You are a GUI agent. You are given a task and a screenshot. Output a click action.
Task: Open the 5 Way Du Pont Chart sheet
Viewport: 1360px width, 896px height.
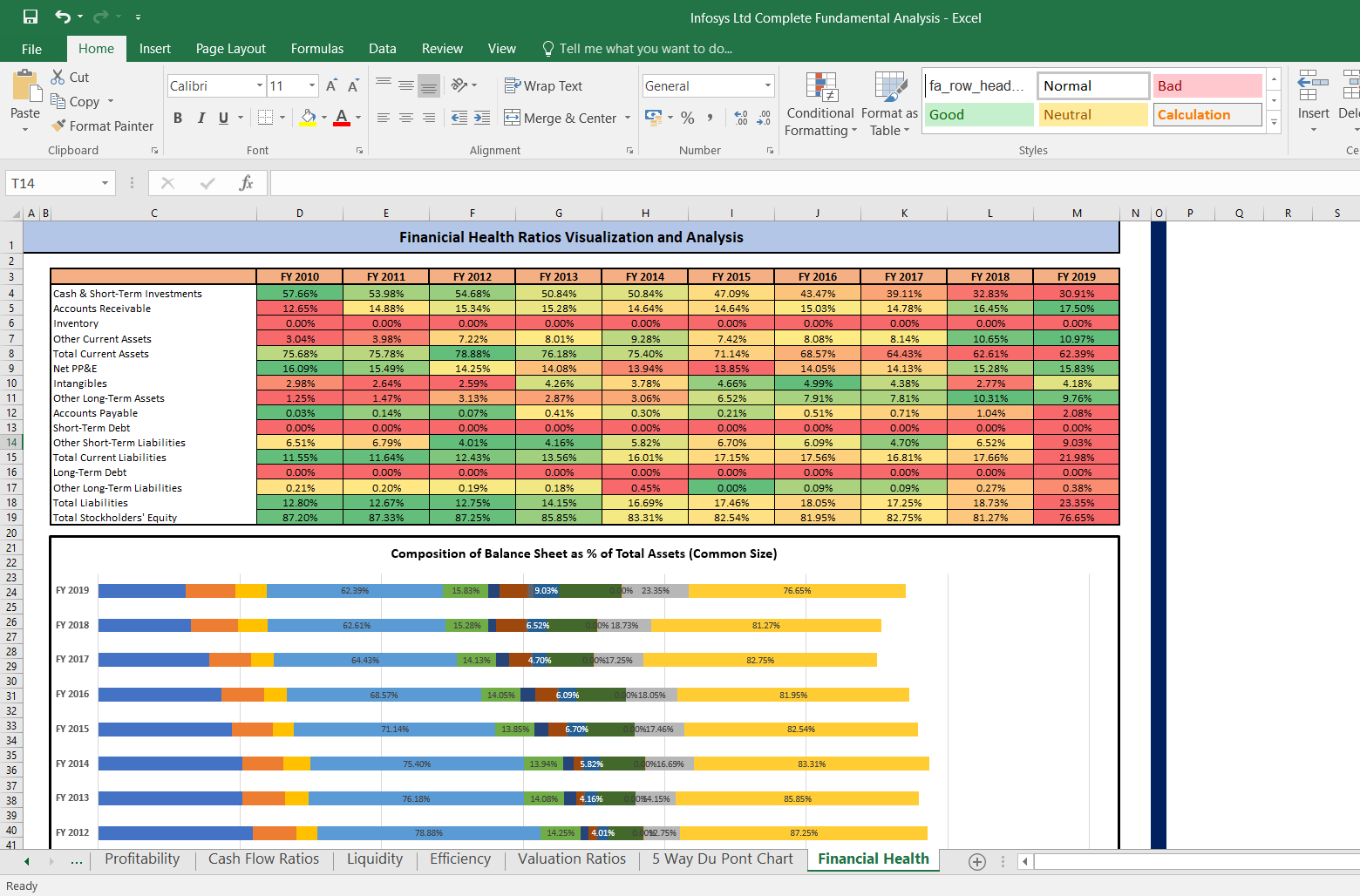click(723, 859)
